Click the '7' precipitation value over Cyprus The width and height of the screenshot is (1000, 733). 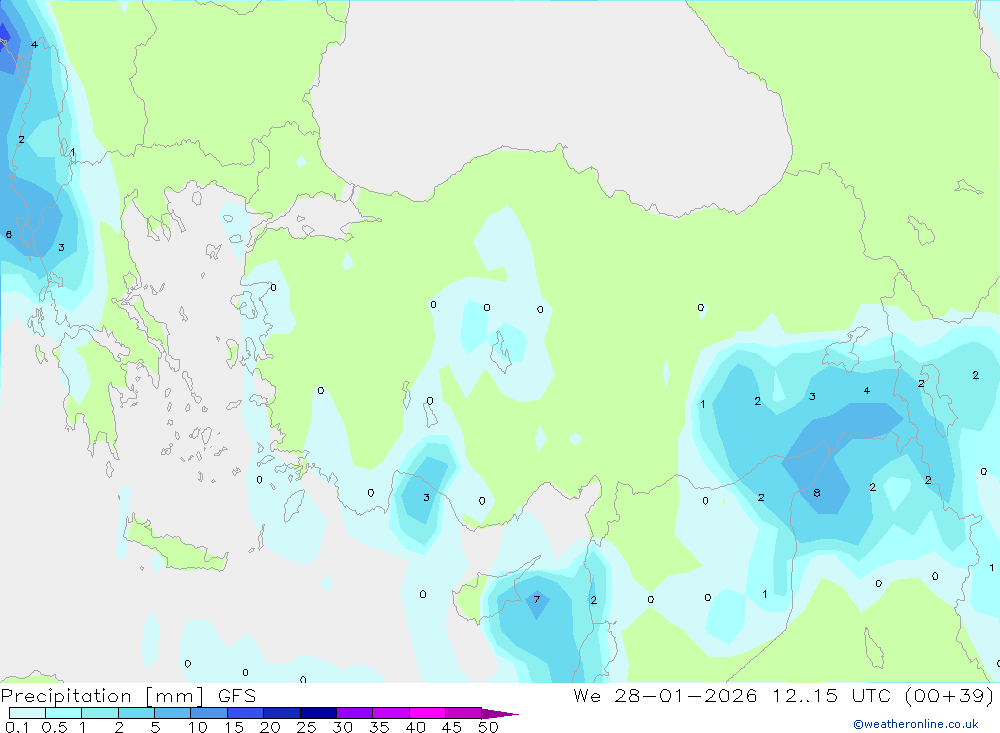(536, 599)
